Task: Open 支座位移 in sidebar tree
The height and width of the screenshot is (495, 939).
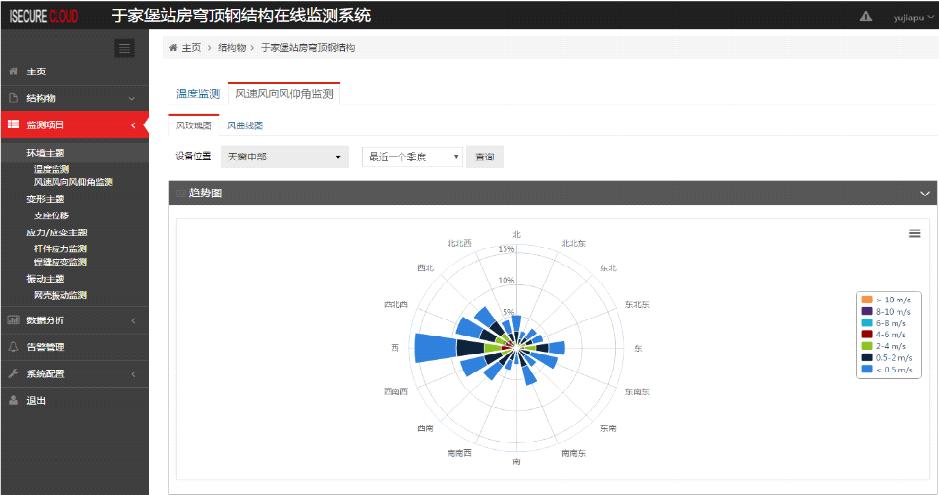Action: pyautogui.click(x=52, y=215)
